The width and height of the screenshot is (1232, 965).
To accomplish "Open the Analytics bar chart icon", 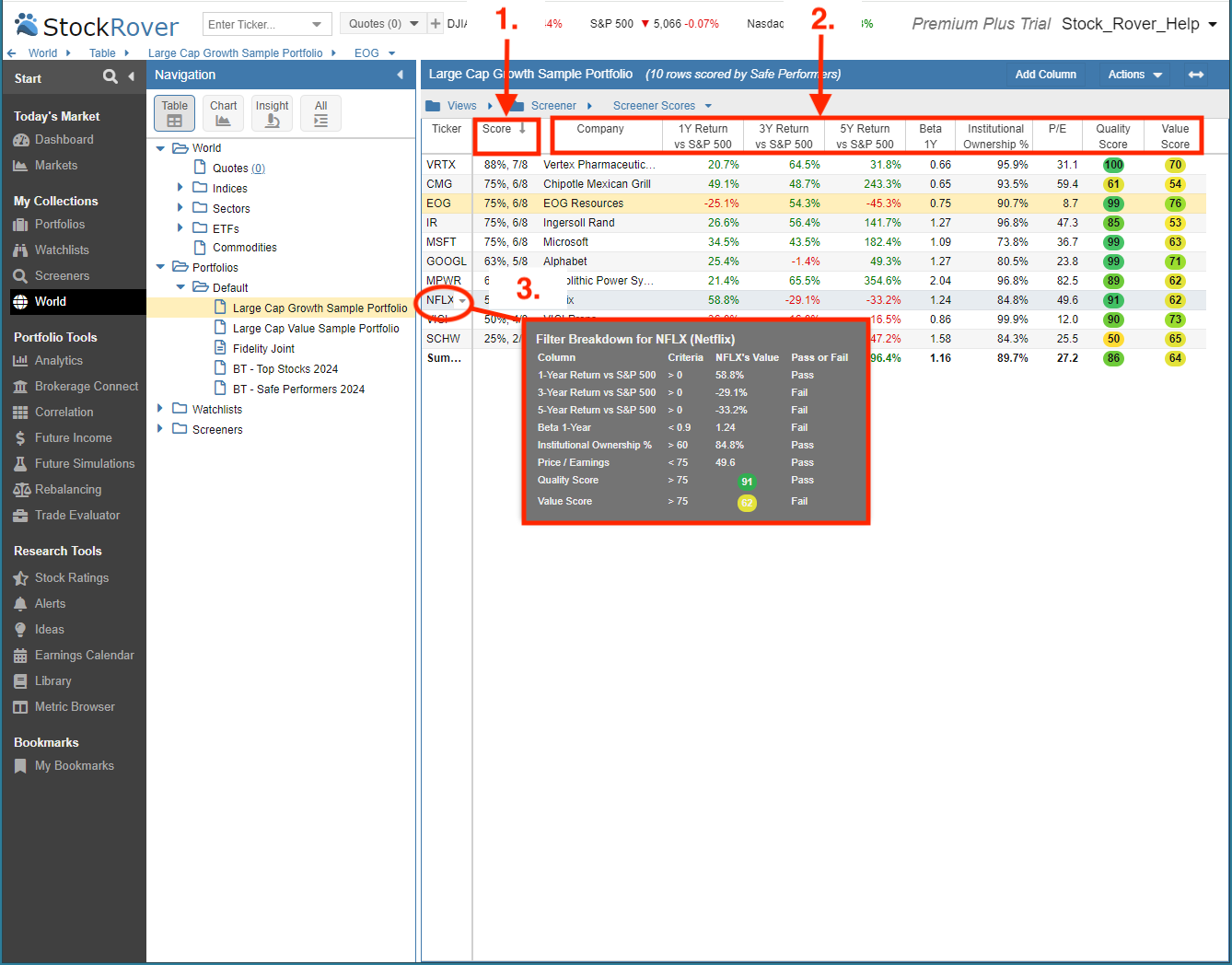I will click(20, 361).
